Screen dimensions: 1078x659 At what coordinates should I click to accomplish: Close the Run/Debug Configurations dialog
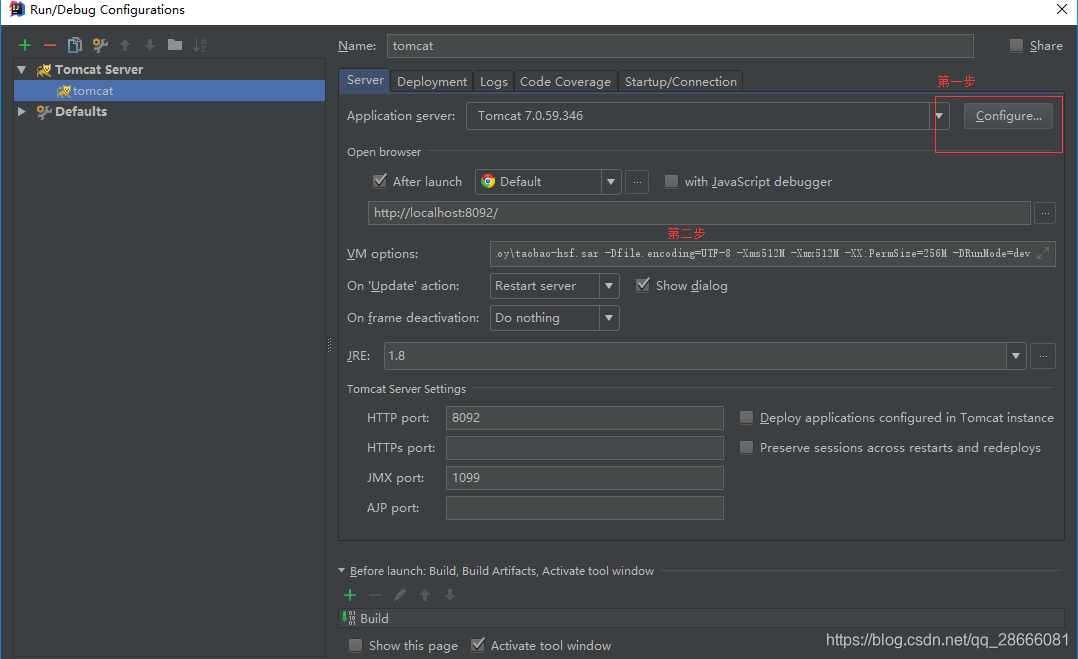click(1062, 10)
